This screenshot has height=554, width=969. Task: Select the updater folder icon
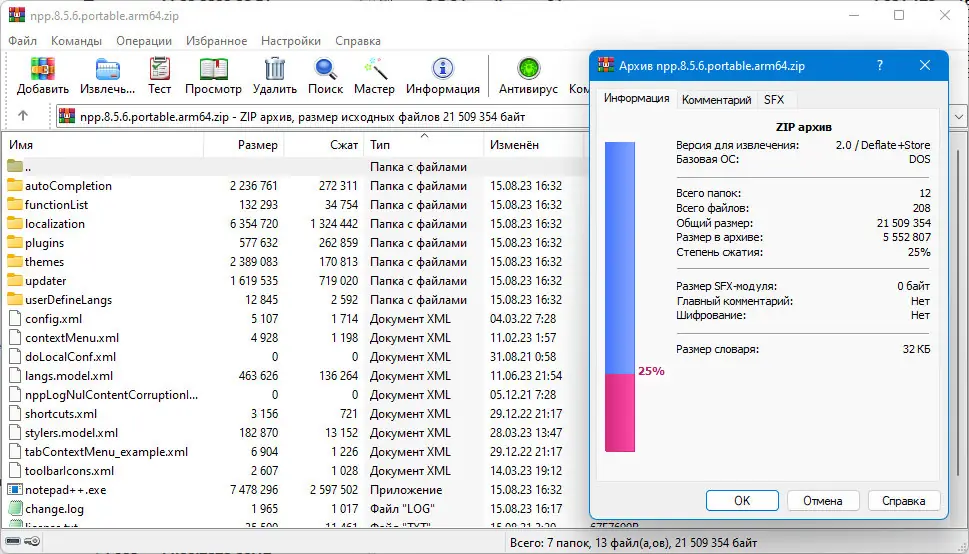pyautogui.click(x=15, y=281)
